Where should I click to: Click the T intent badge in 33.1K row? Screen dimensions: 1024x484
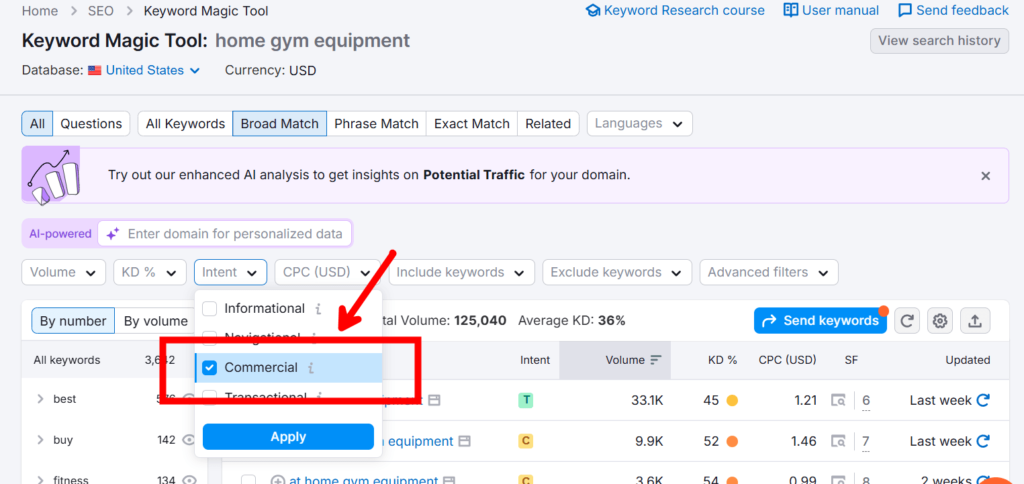(526, 400)
